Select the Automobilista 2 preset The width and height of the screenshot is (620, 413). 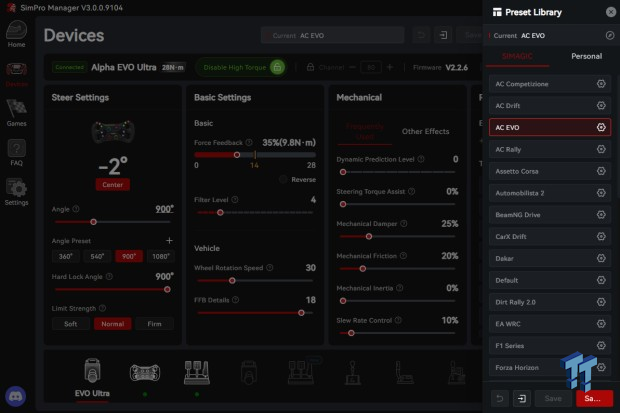[550, 193]
